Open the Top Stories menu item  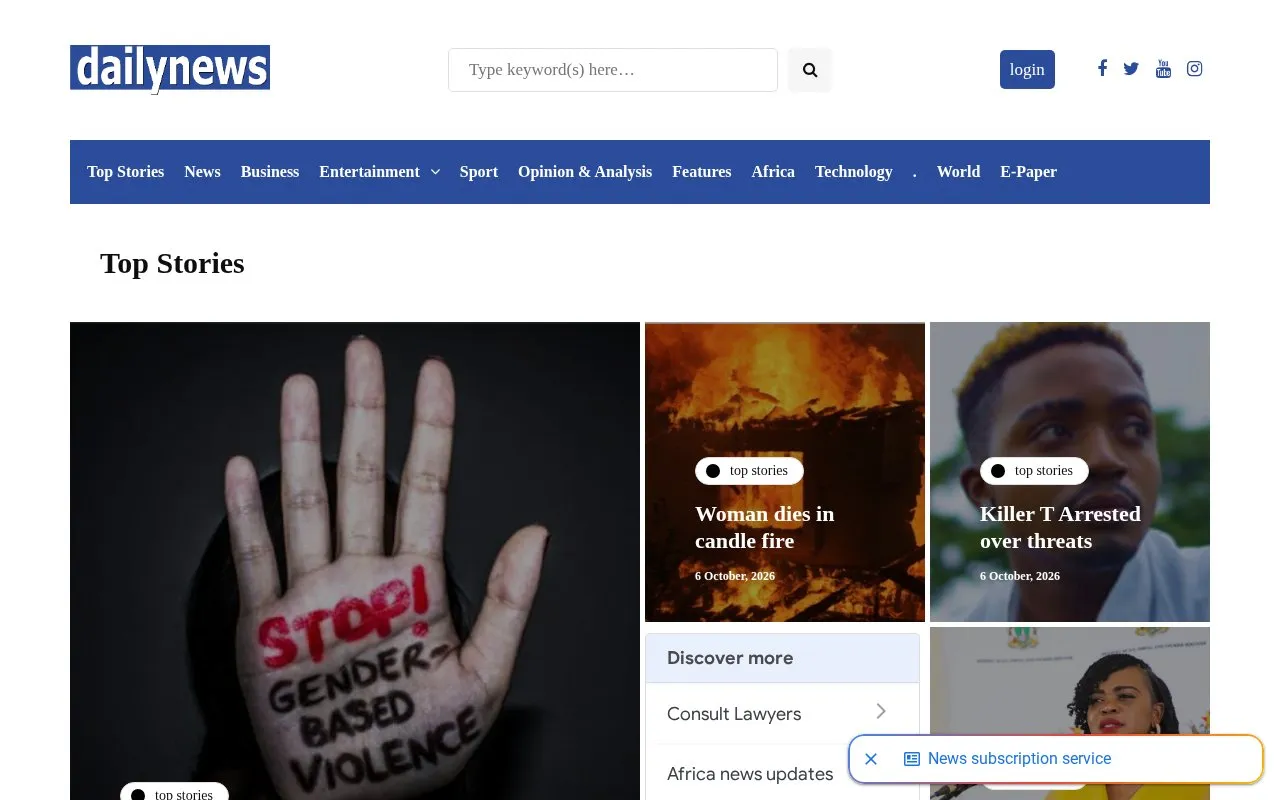click(x=125, y=172)
